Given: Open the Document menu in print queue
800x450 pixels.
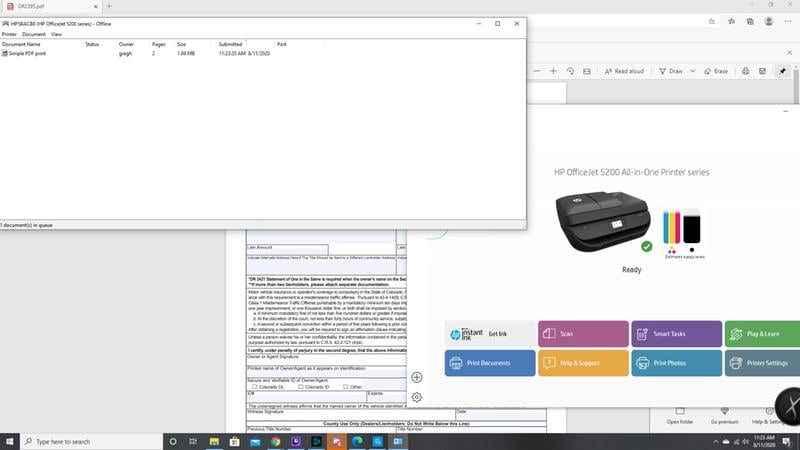Looking at the screenshot, I should tap(34, 34).
